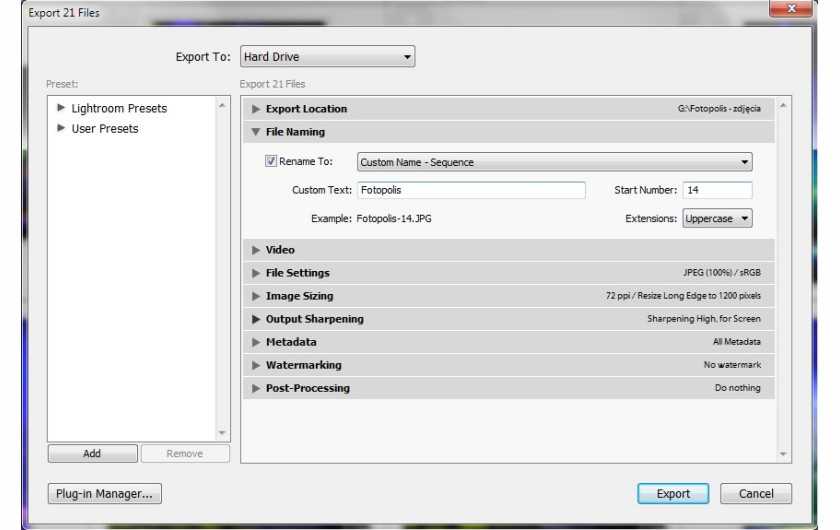Toggle the Rename To checkbox
This screenshot has width=840, height=530.
click(x=271, y=161)
